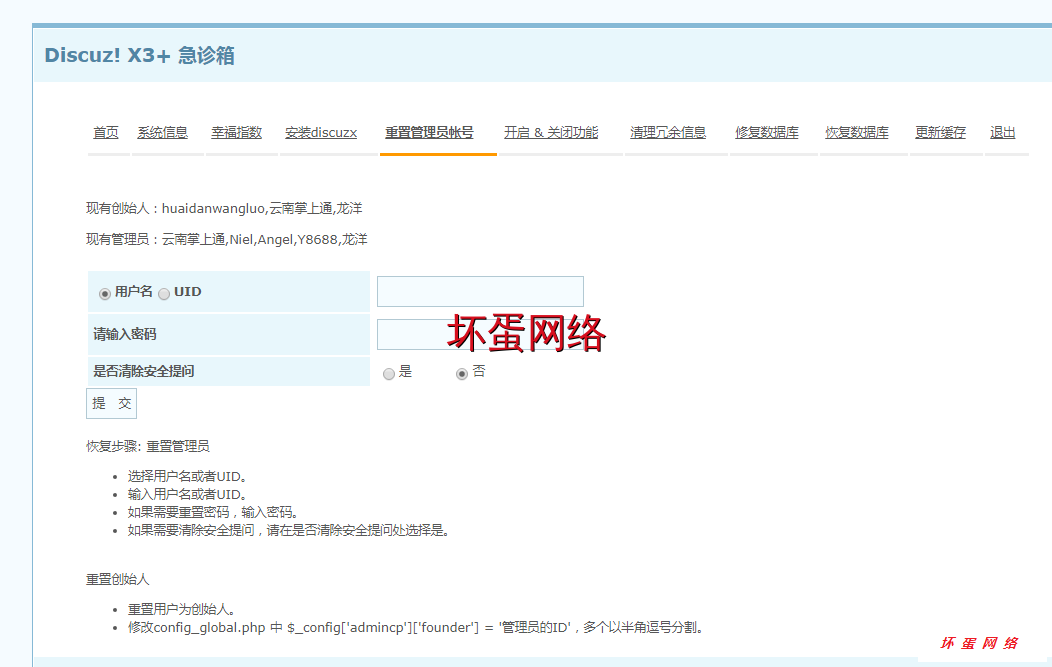Click the 如果需要清除安全提问 step text
This screenshot has width=1052, height=667.
[x=290, y=531]
